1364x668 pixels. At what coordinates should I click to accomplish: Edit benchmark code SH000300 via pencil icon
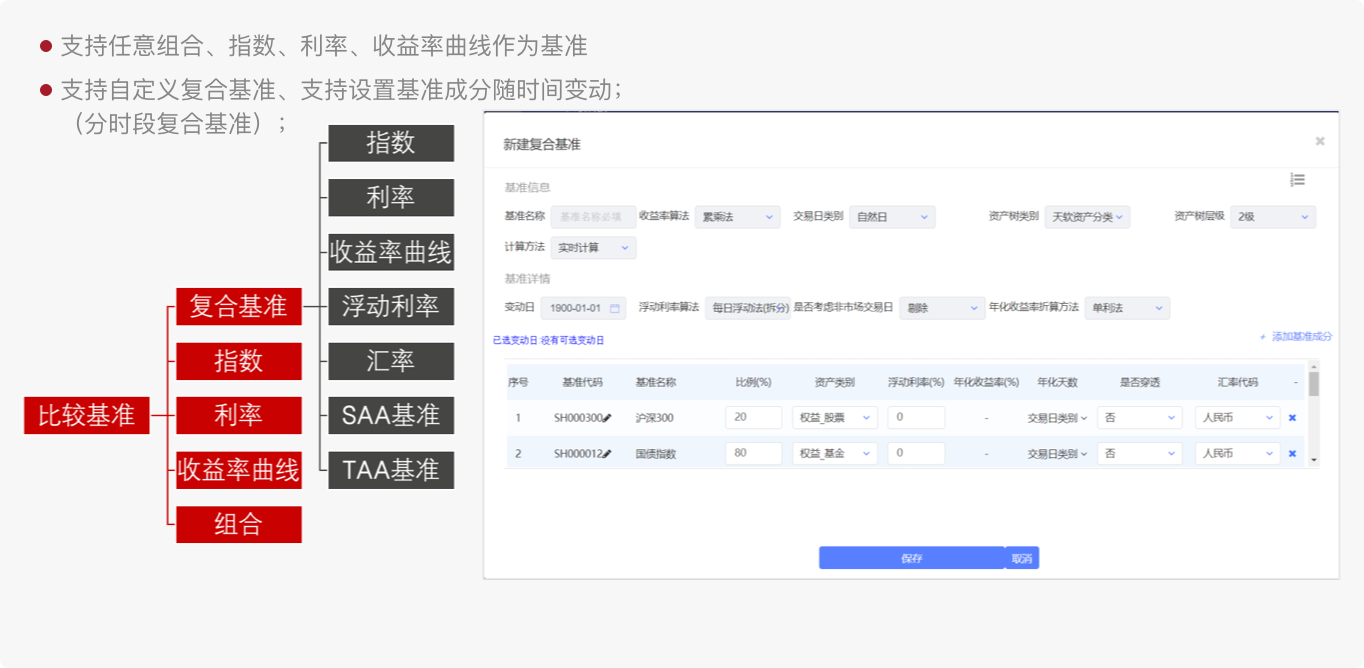606,417
